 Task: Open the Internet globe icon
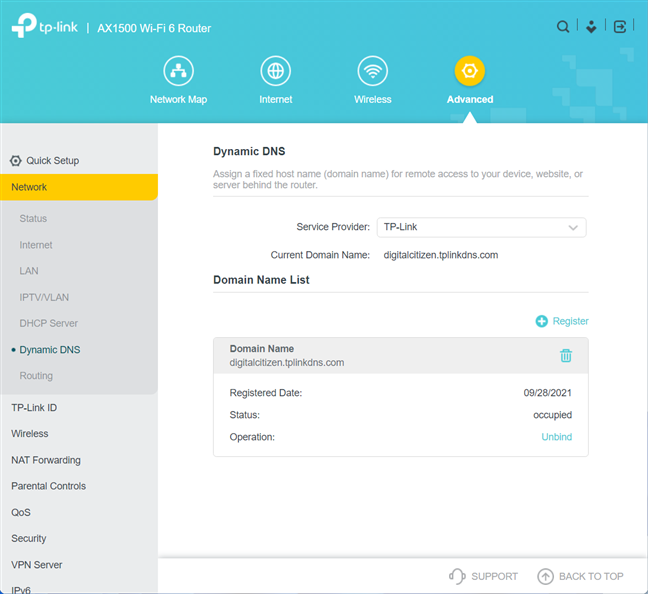tap(275, 71)
